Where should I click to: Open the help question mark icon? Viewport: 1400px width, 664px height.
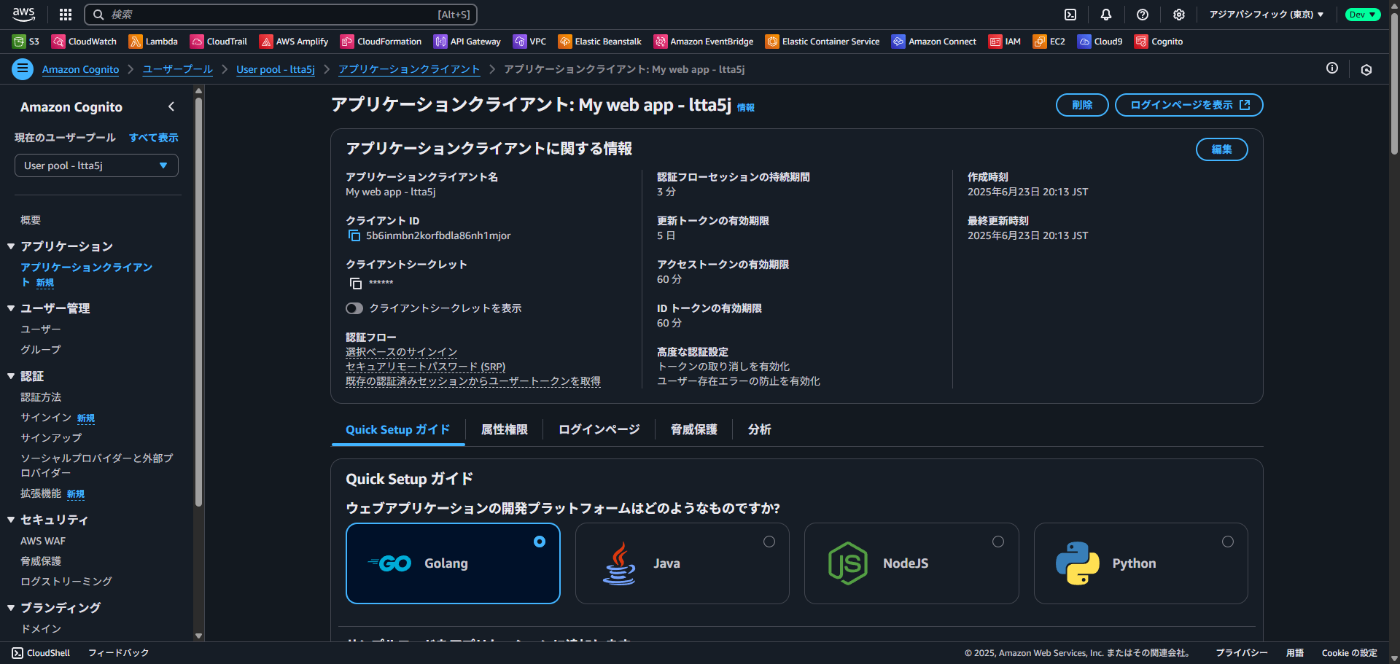pos(1142,14)
